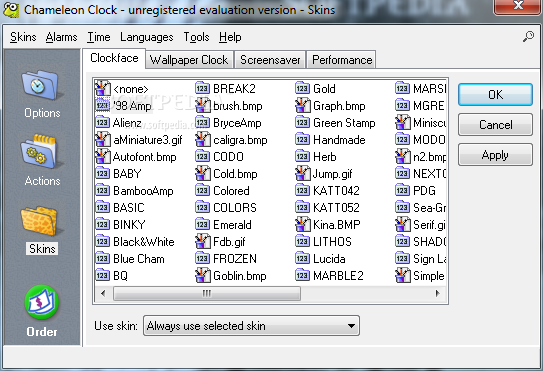Switch to the Wallpaper Clock tab
Viewport: 543px width, 371px height.
189,60
